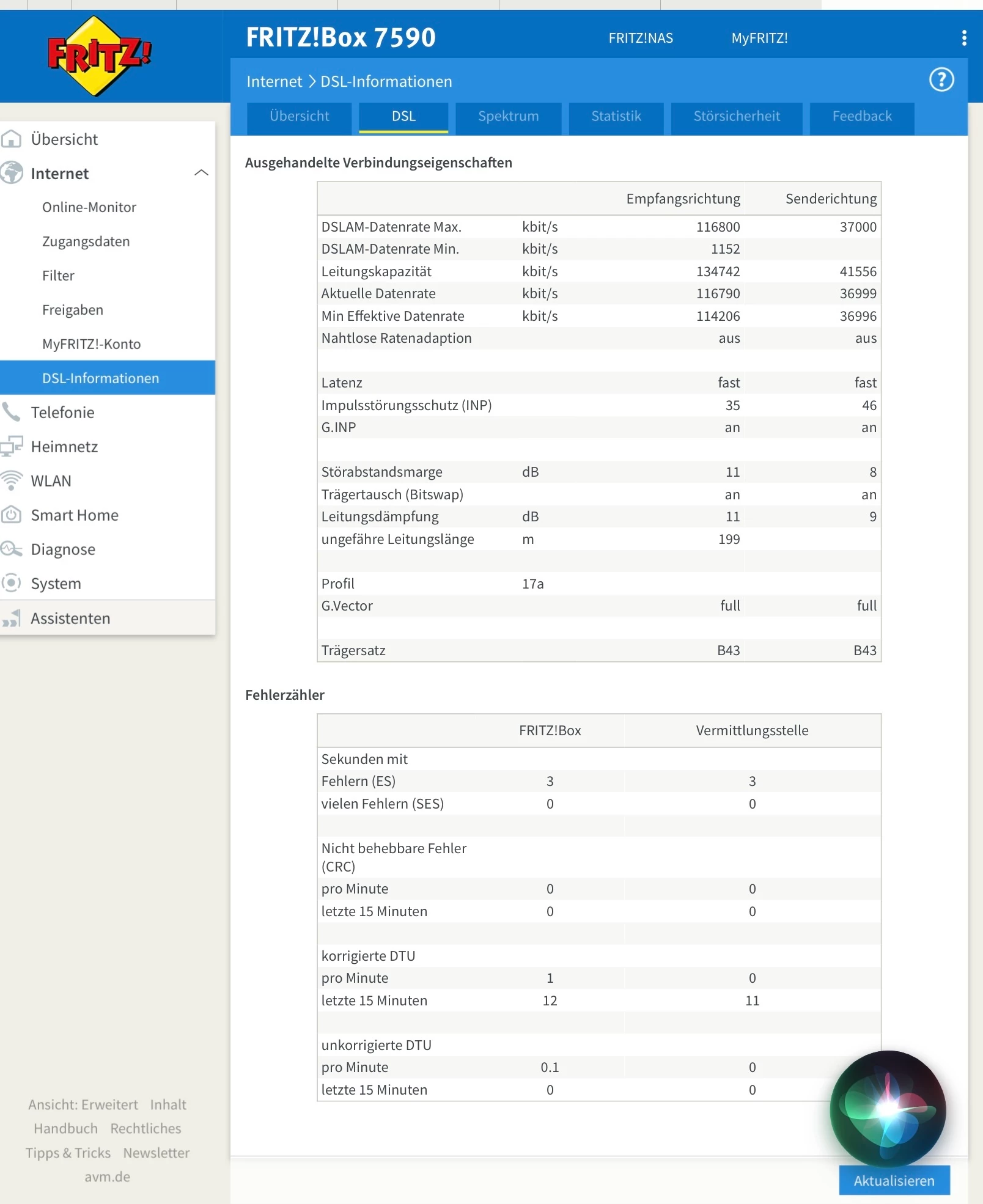The width and height of the screenshot is (983, 1204).
Task: Open the three-dot options menu
Action: [964, 38]
